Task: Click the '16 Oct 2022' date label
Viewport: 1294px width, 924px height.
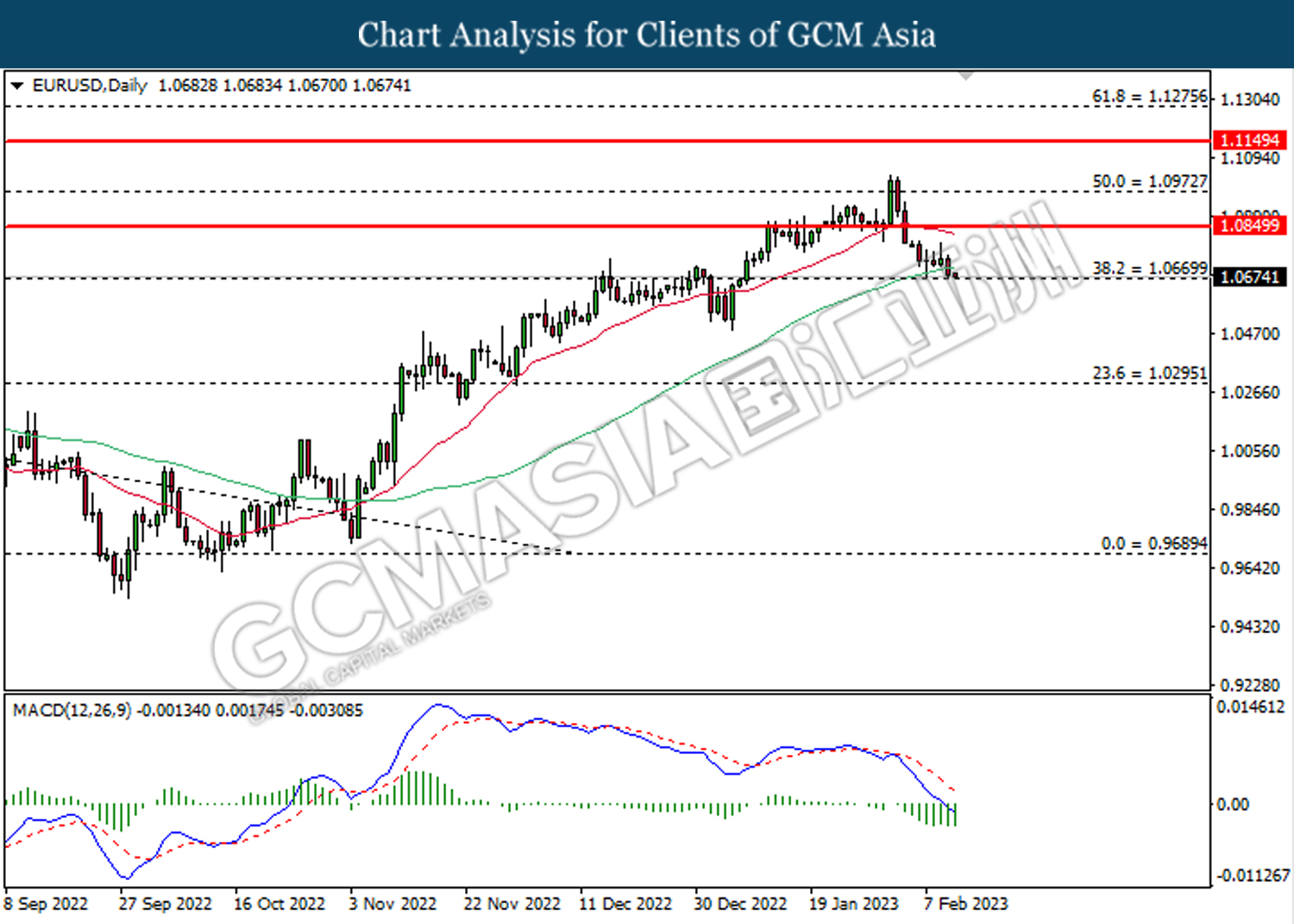Action: pyautogui.click(x=280, y=904)
